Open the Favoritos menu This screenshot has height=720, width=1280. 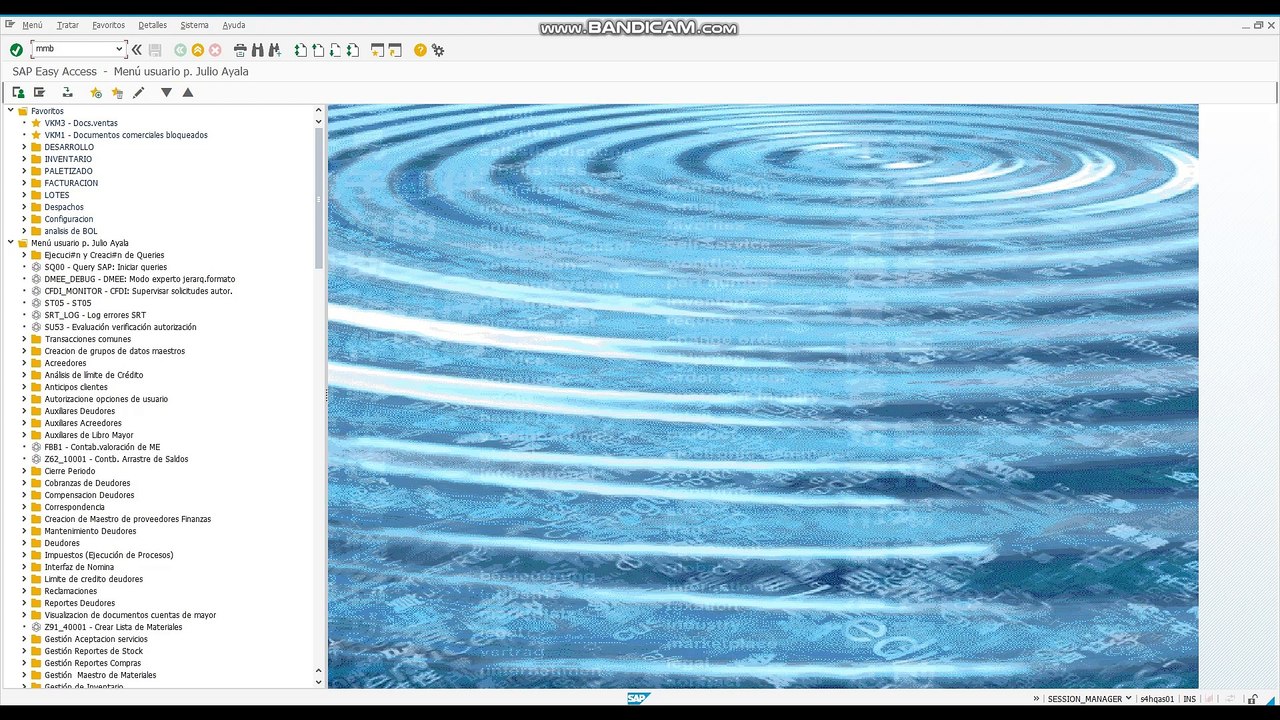(x=108, y=25)
